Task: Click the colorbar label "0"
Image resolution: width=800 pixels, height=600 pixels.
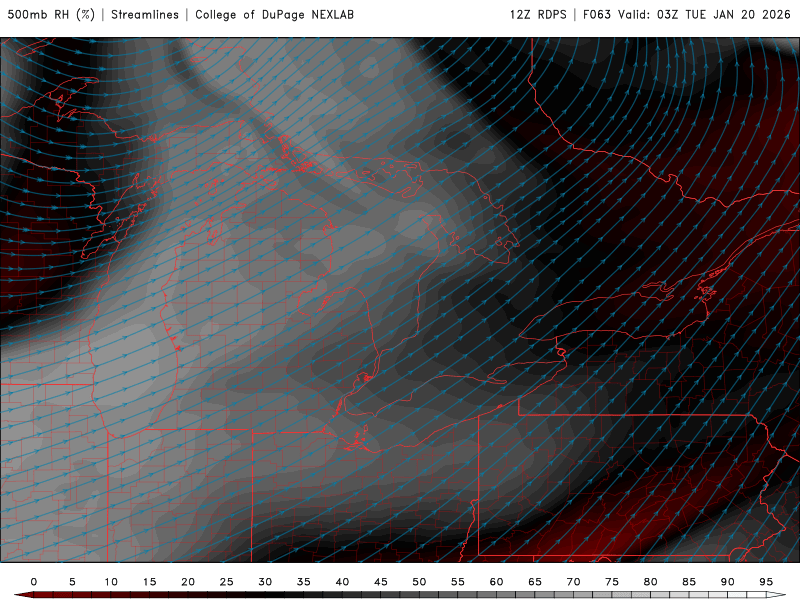Action: 34,582
